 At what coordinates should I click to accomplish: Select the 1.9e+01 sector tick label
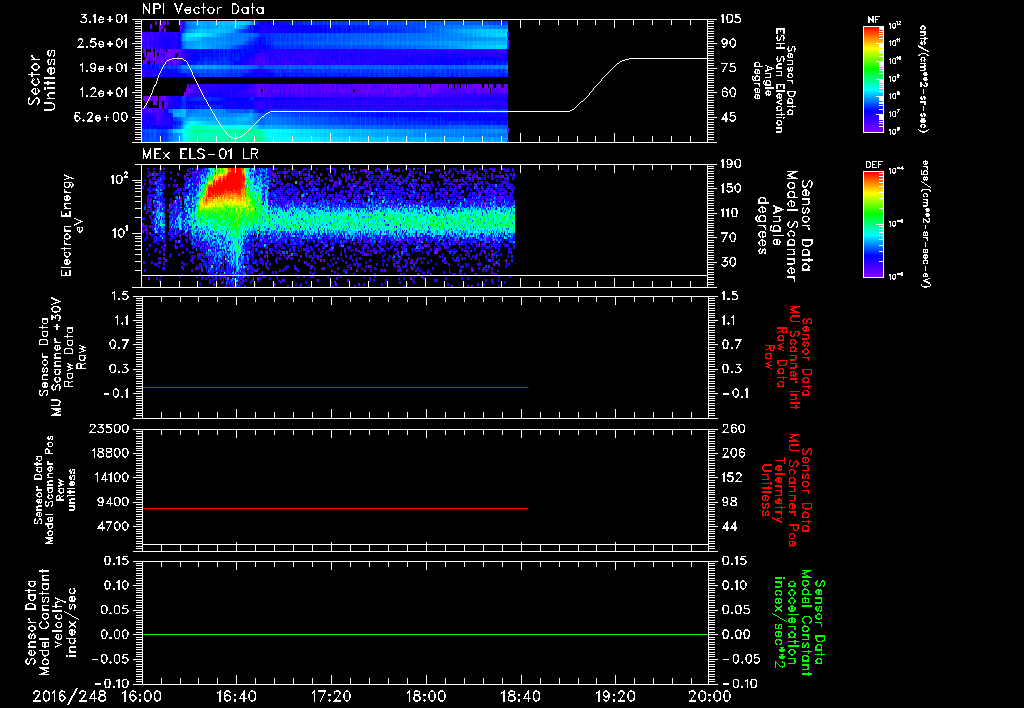106,68
